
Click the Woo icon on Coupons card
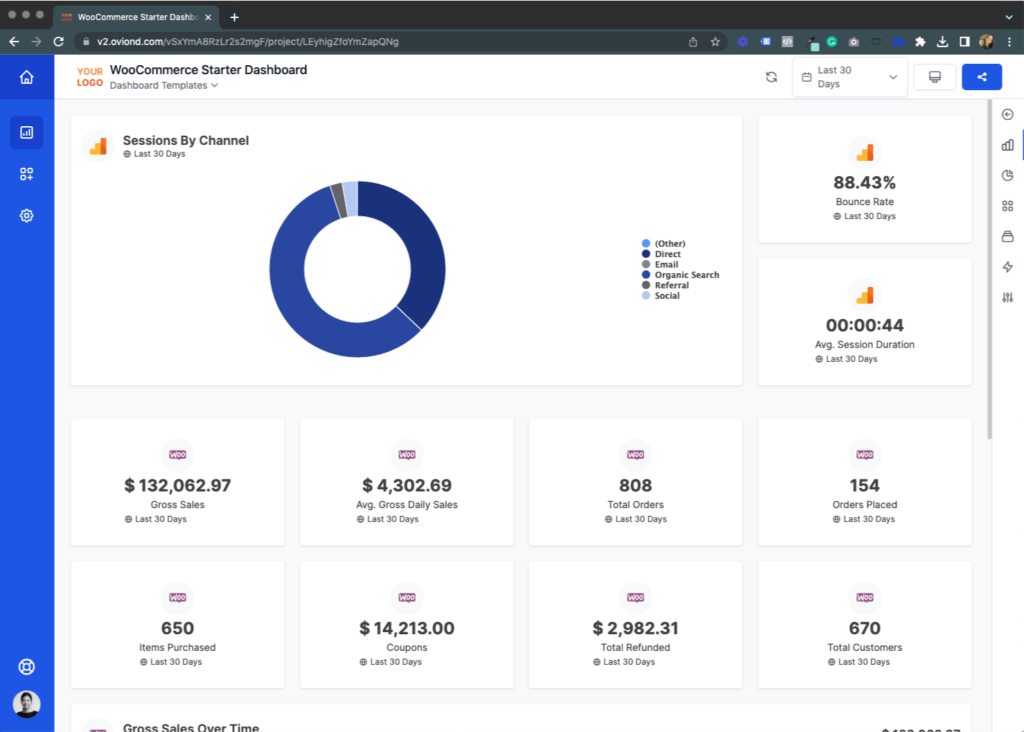[407, 597]
